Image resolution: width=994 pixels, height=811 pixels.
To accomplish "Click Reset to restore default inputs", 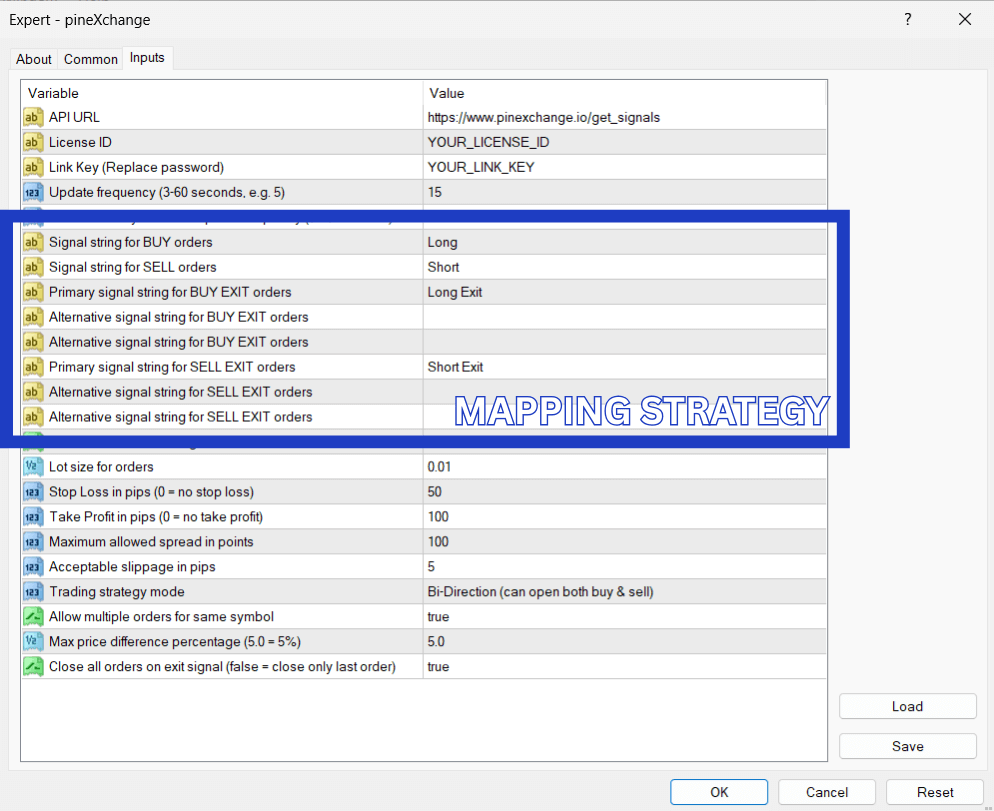I will (934, 792).
